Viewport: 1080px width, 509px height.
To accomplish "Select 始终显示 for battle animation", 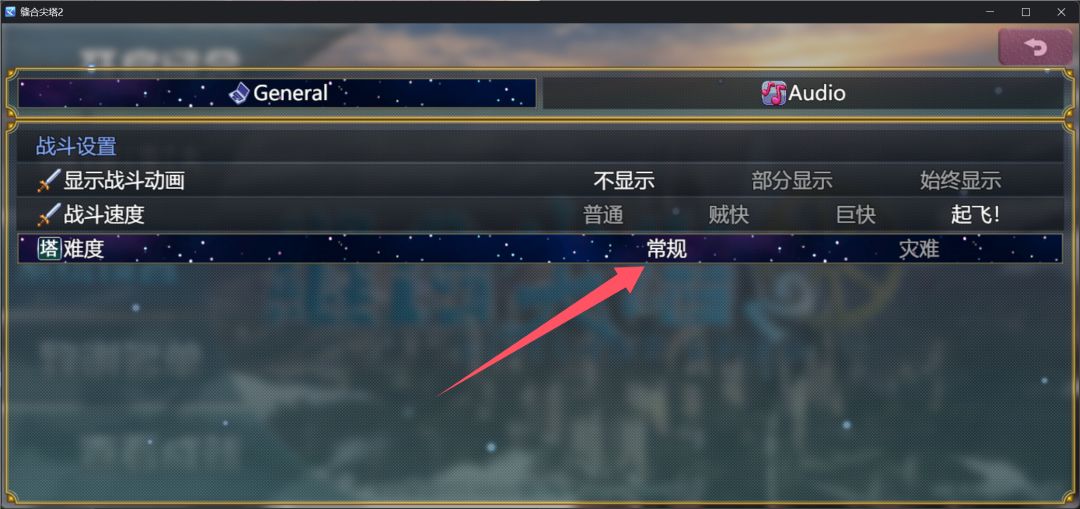I will pyautogui.click(x=961, y=181).
